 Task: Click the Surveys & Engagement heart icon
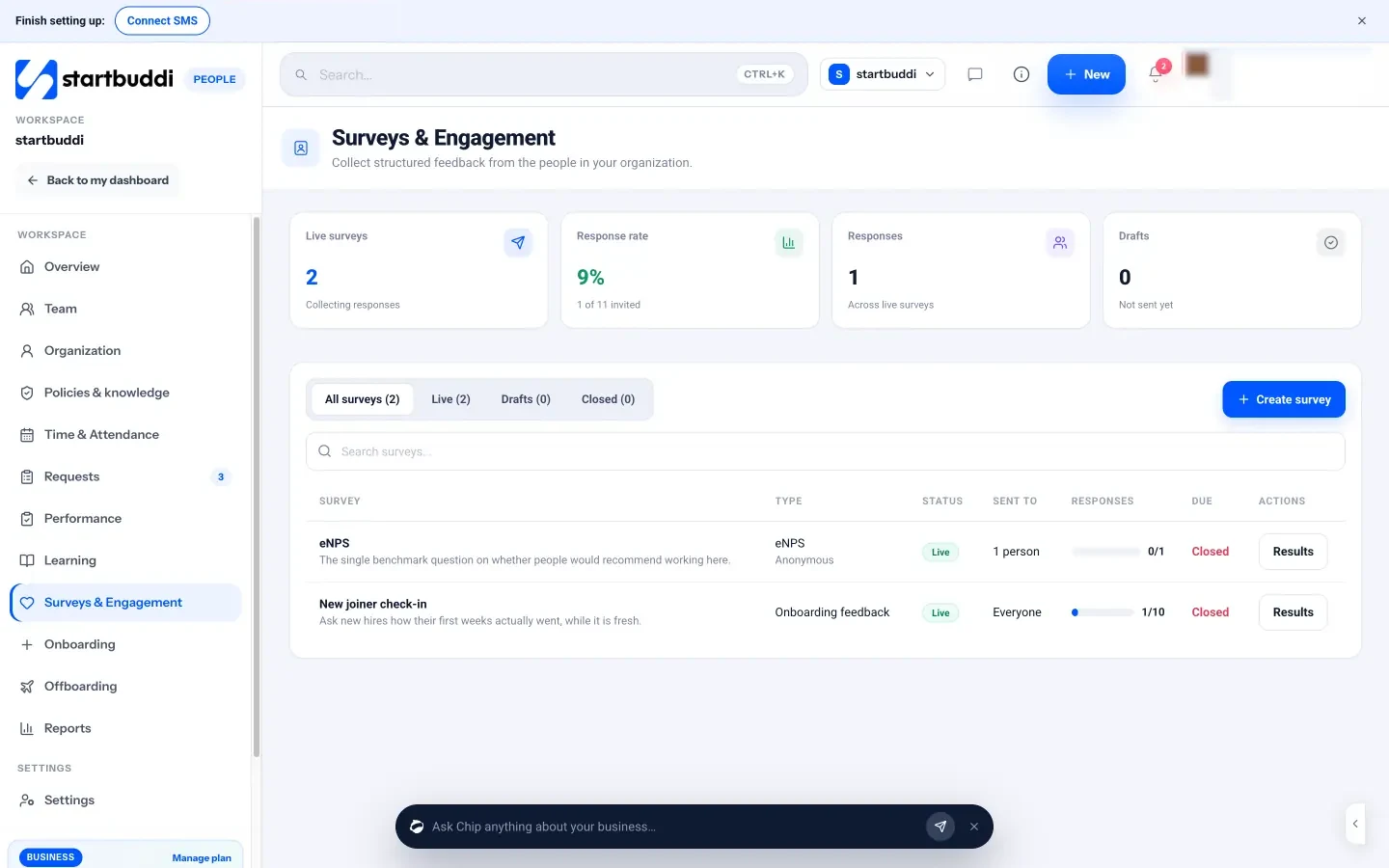click(x=27, y=603)
